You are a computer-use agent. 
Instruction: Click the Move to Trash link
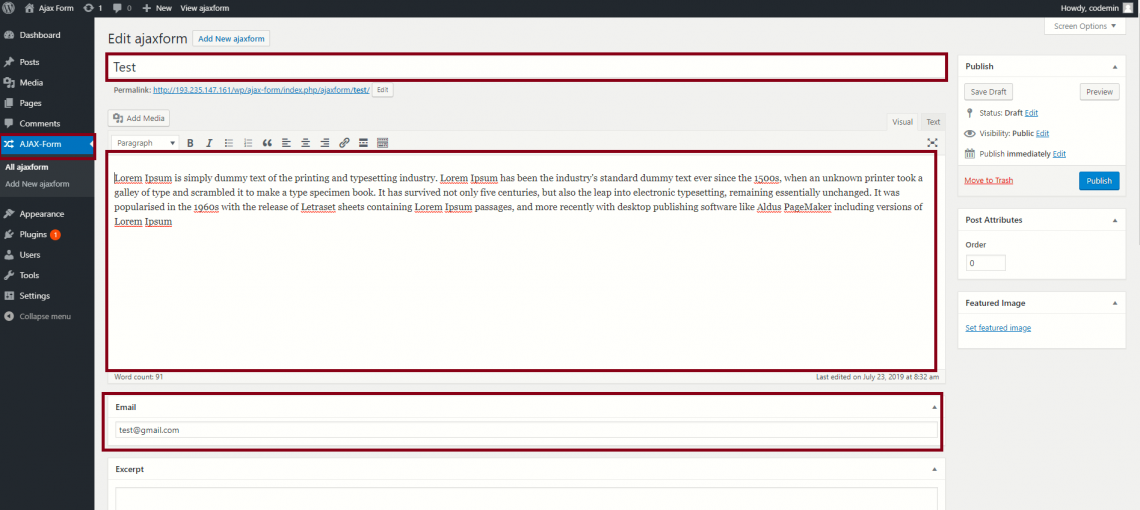[x=988, y=181]
